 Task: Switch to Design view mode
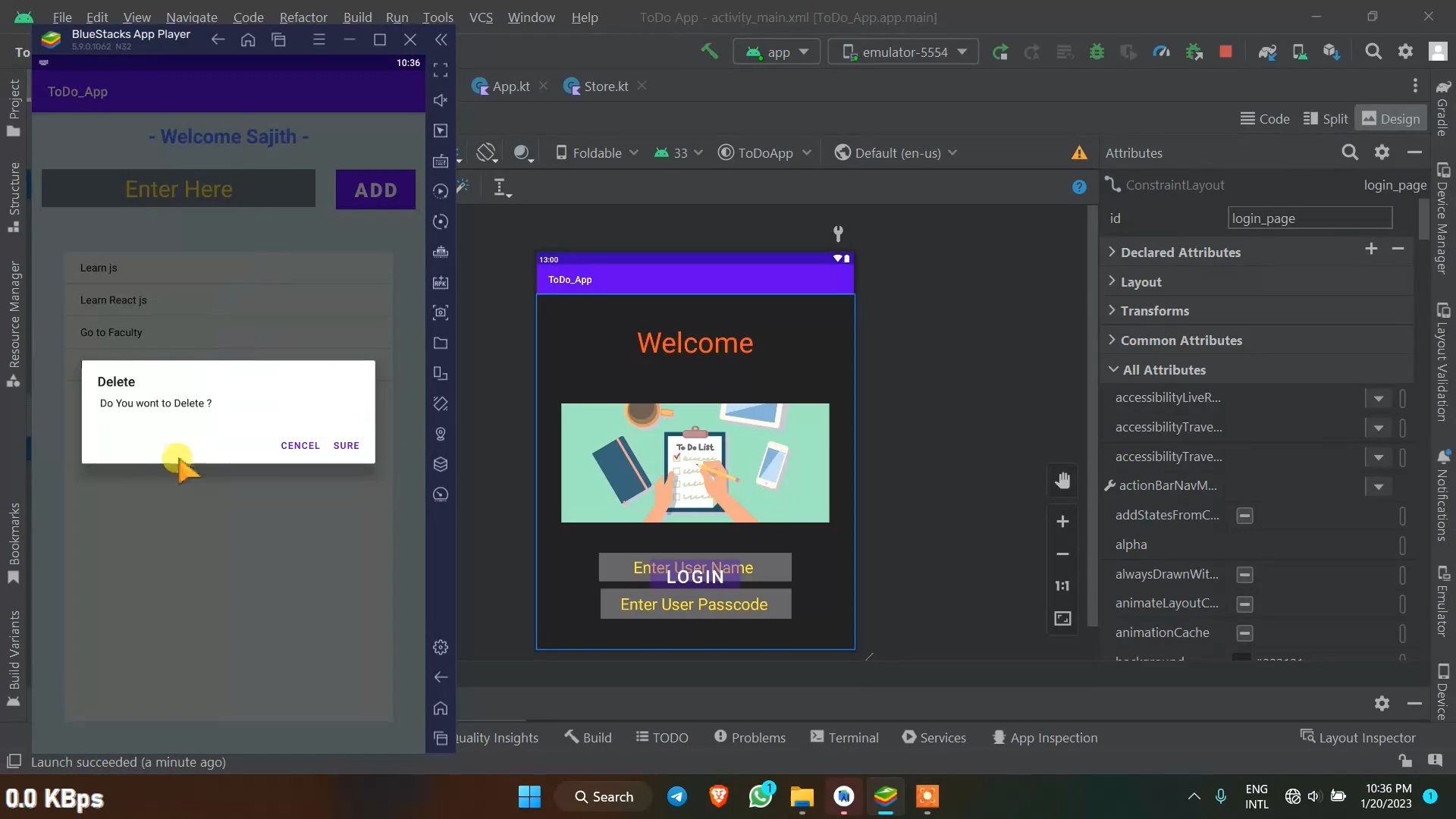pyautogui.click(x=1391, y=119)
